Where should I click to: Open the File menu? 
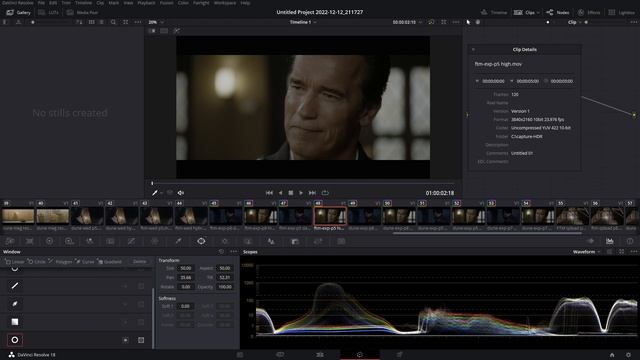point(41,3)
